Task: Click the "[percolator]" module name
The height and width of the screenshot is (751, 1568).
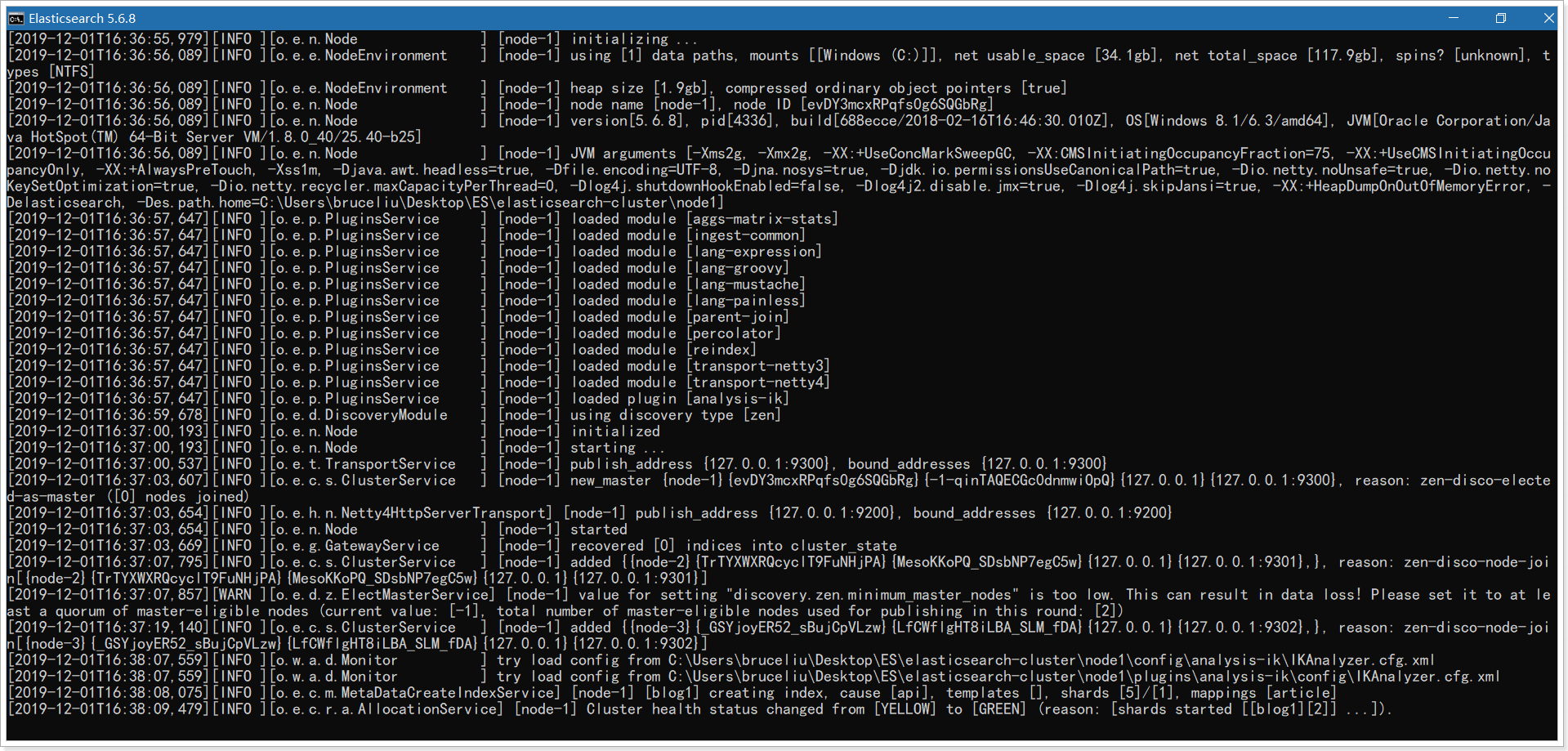Action: coord(733,333)
